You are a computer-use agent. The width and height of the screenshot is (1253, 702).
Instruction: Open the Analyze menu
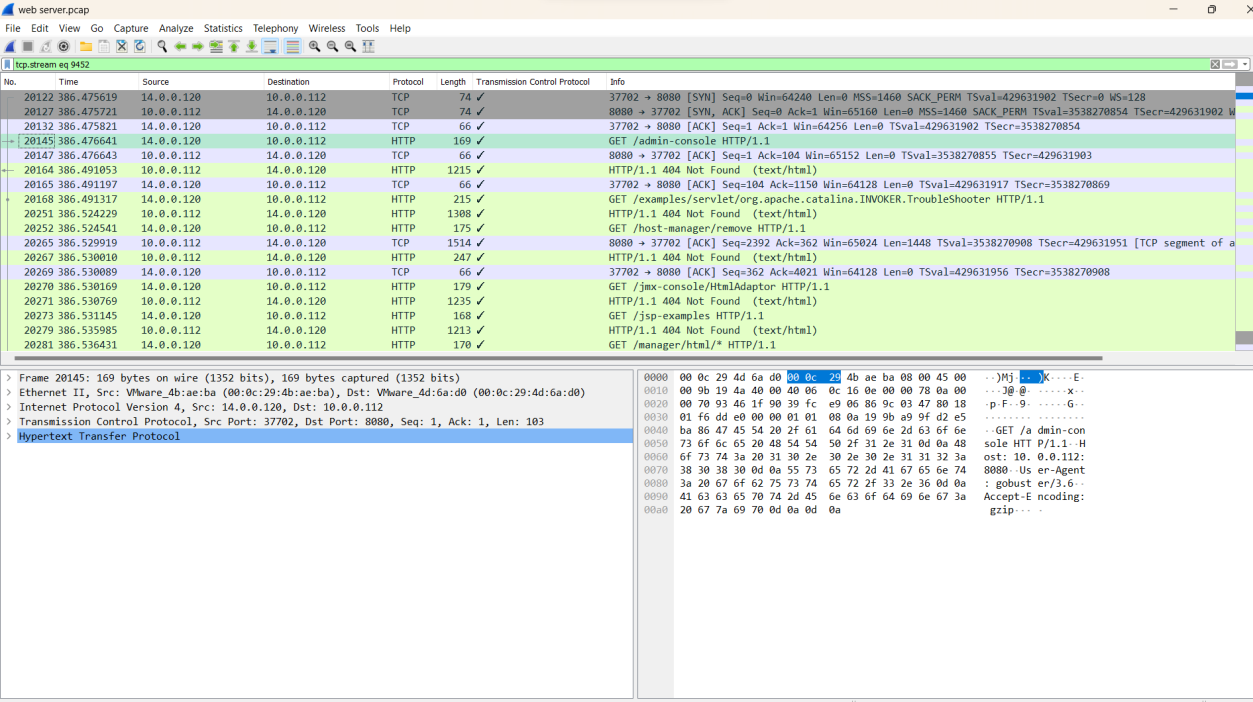pyautogui.click(x=176, y=29)
